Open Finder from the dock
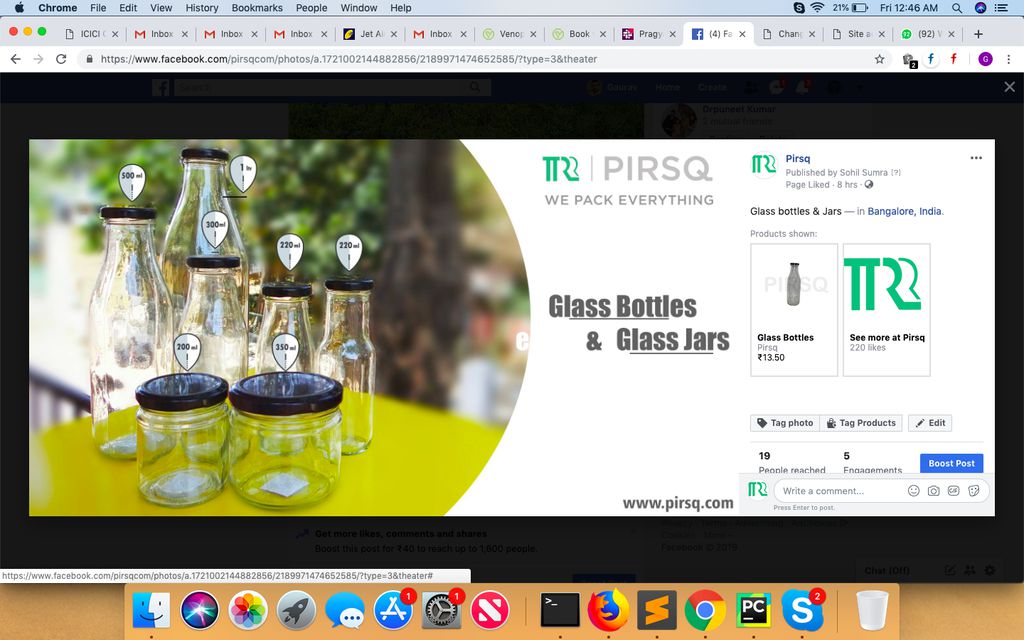 152,611
